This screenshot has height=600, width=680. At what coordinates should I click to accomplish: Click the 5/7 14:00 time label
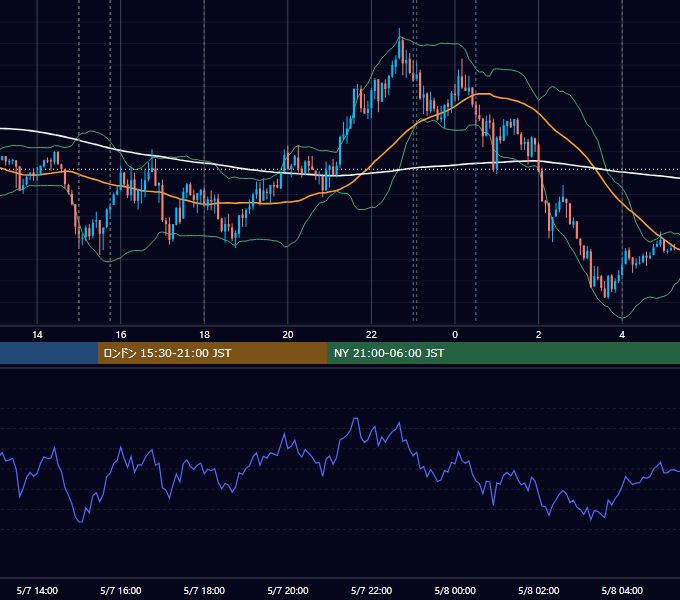[37, 590]
